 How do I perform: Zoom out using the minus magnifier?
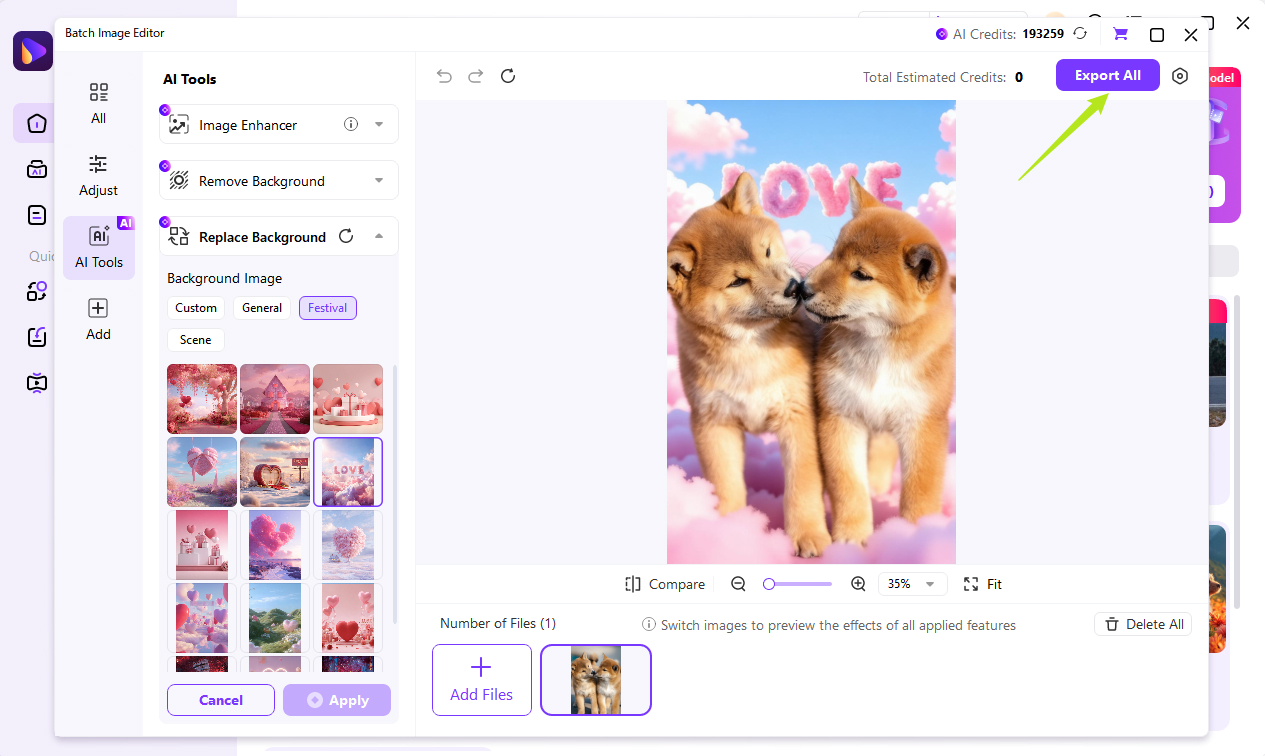point(738,584)
